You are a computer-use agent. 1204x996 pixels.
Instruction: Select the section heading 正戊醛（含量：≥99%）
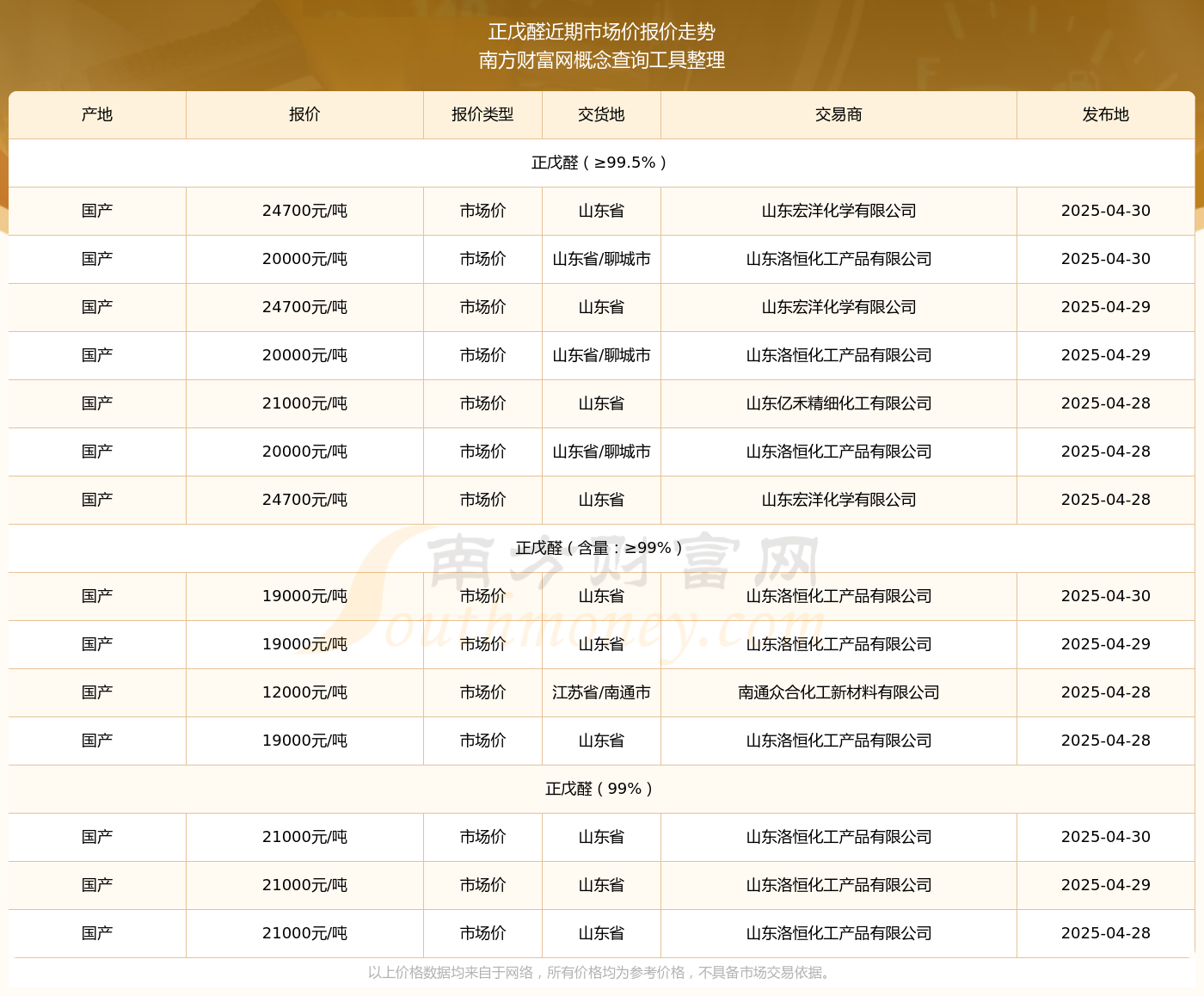tap(601, 548)
